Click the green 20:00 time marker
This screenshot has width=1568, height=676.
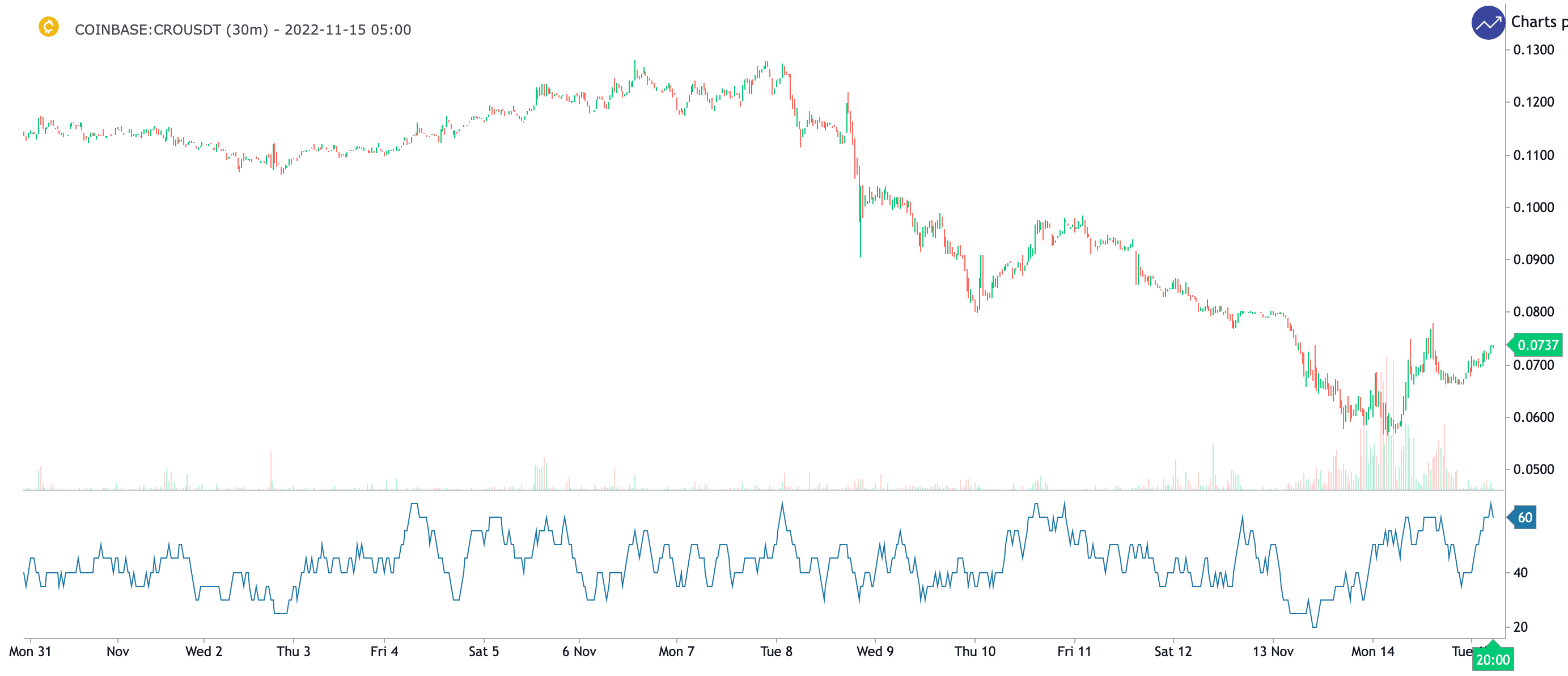1493,660
